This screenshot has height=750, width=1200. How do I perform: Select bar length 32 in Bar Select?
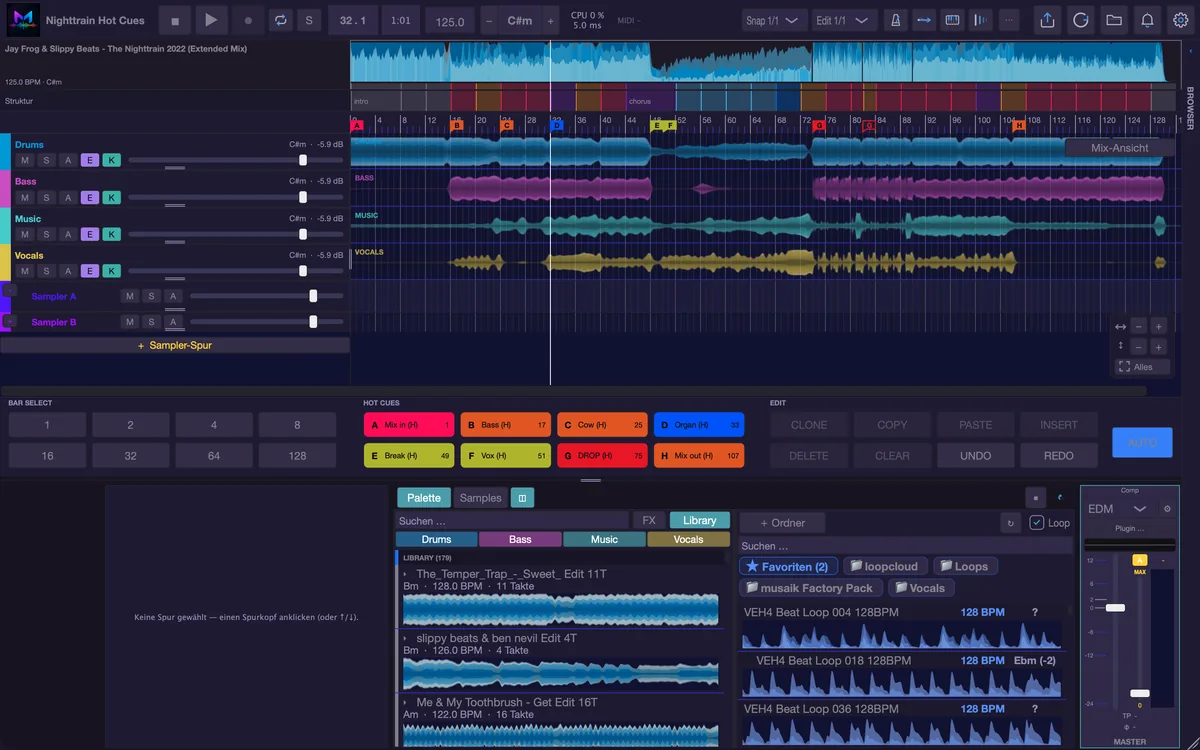pyautogui.click(x=130, y=455)
